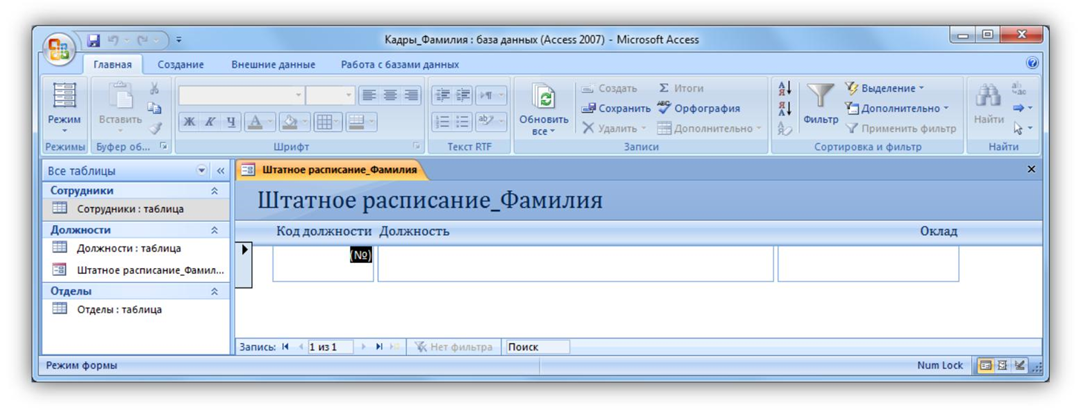Screen dimensions: 1081x410
Task: Click the Format Painter brush icon
Action: pyautogui.click(x=155, y=127)
